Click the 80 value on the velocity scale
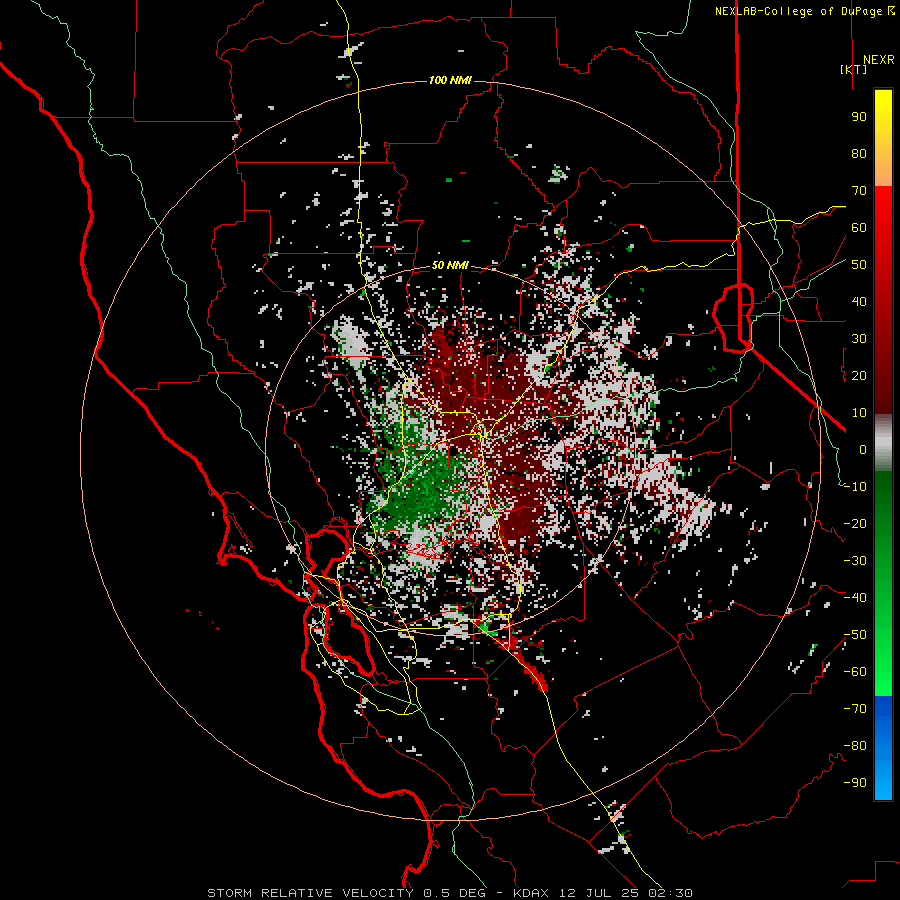 tap(859, 153)
